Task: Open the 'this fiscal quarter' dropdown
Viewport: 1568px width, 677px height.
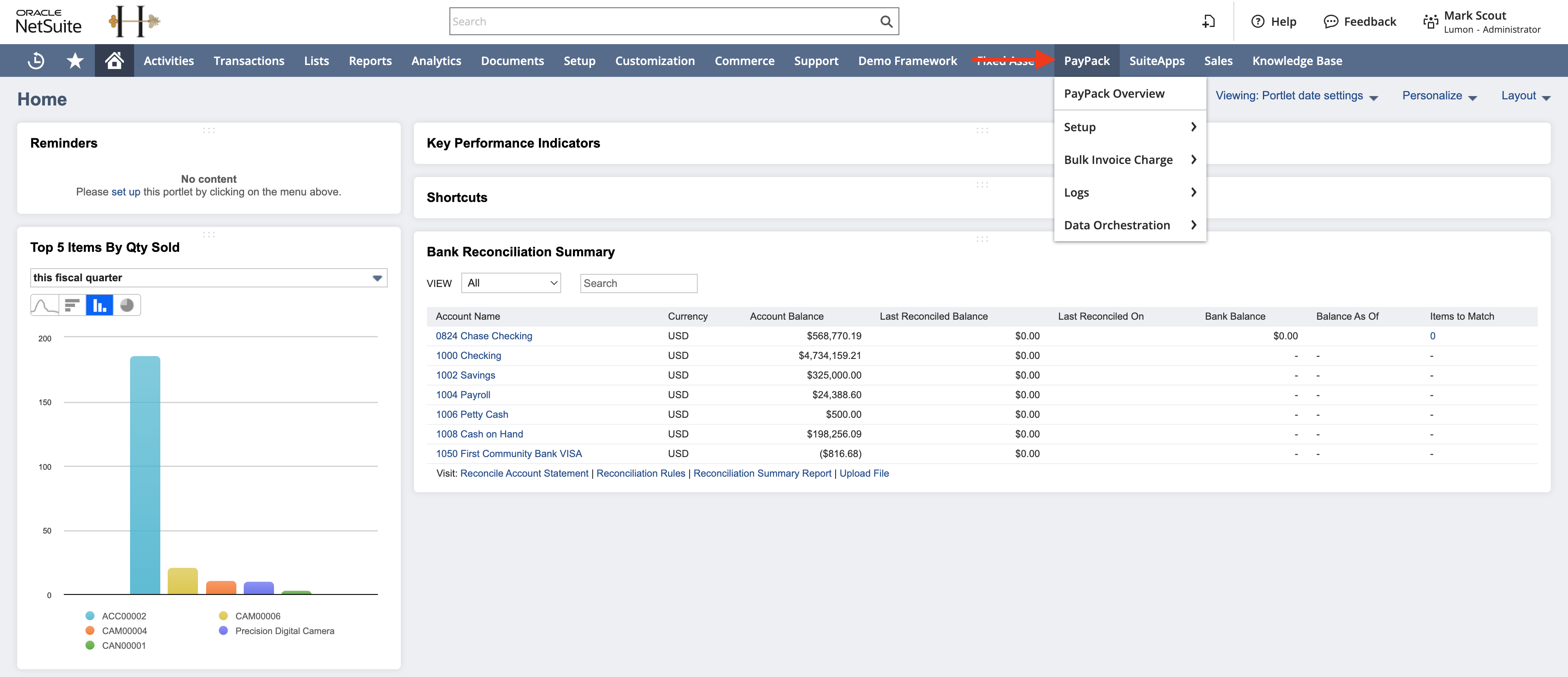Action: coord(209,277)
